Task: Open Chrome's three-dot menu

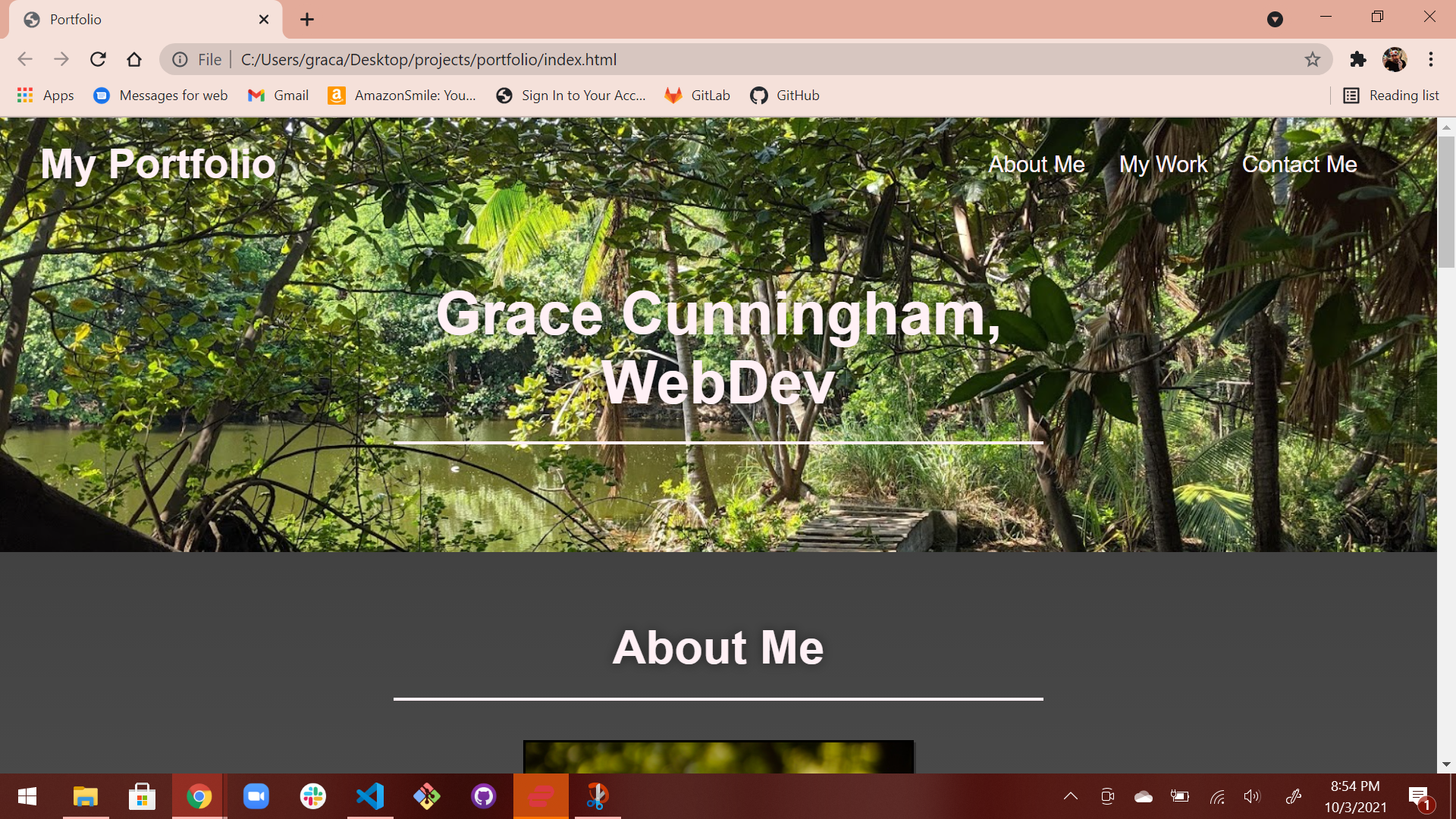Action: pos(1431,59)
